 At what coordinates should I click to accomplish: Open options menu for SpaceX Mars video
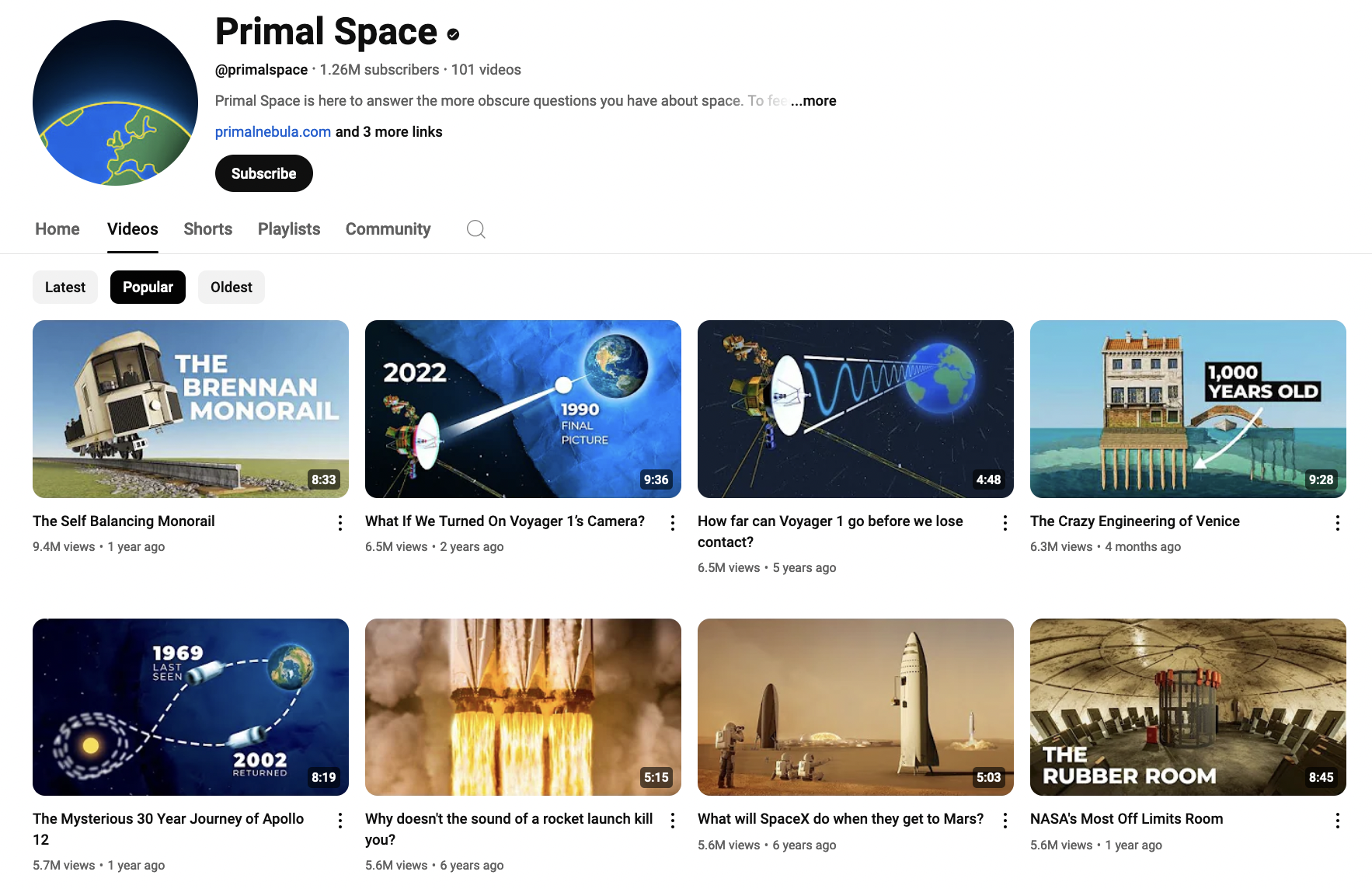[1005, 821]
